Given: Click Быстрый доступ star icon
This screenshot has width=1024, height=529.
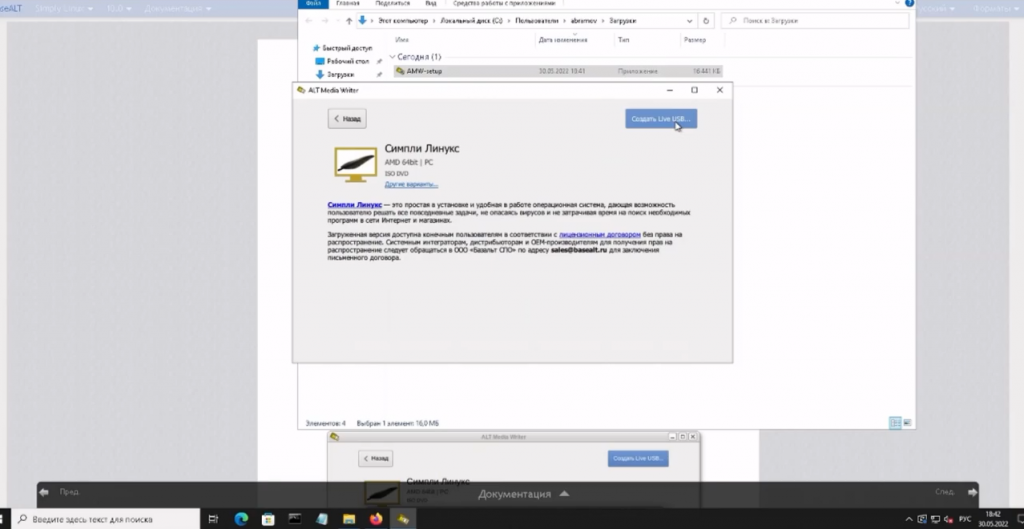Looking at the screenshot, I should tap(317, 48).
